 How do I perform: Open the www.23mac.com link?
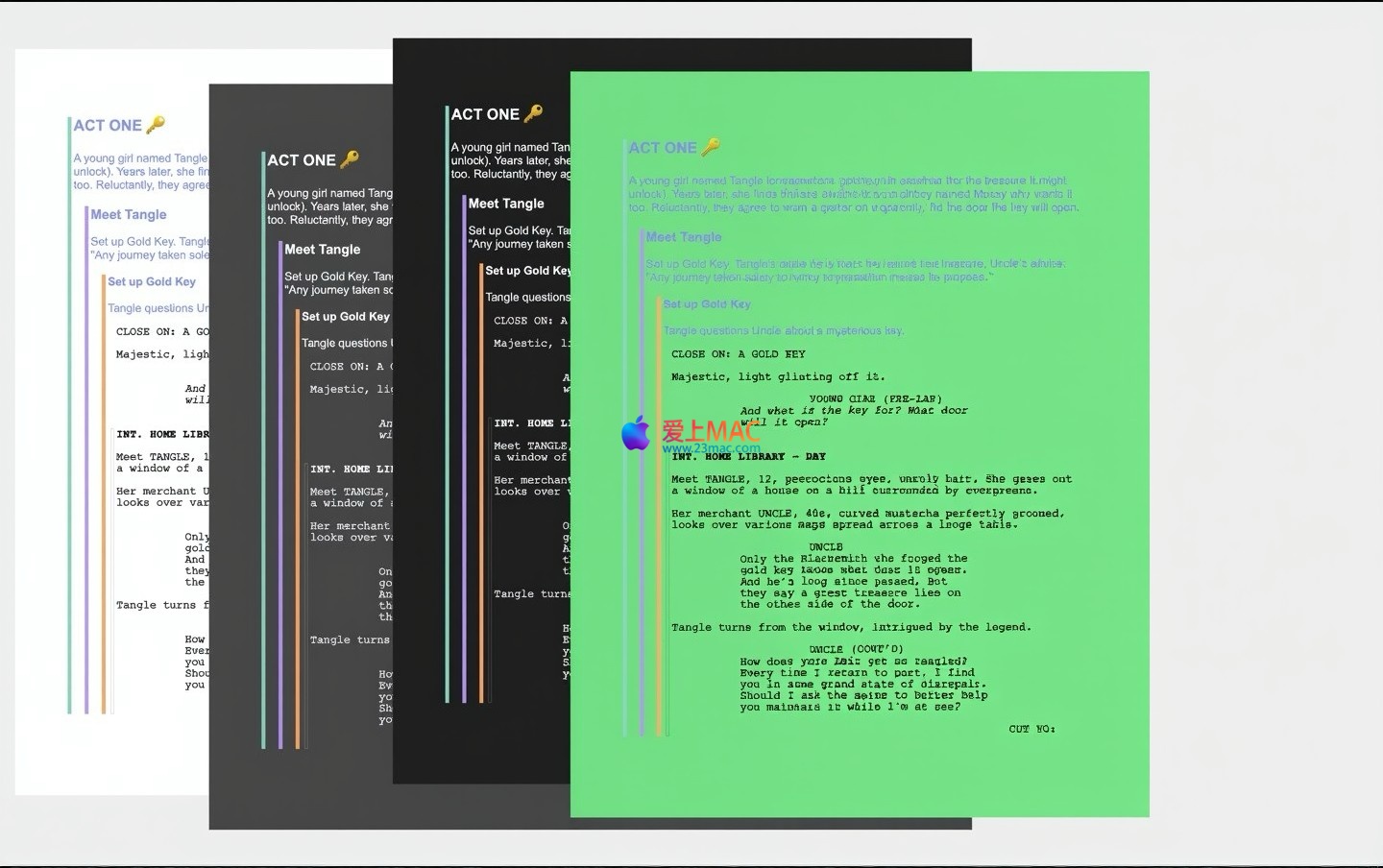(x=711, y=447)
